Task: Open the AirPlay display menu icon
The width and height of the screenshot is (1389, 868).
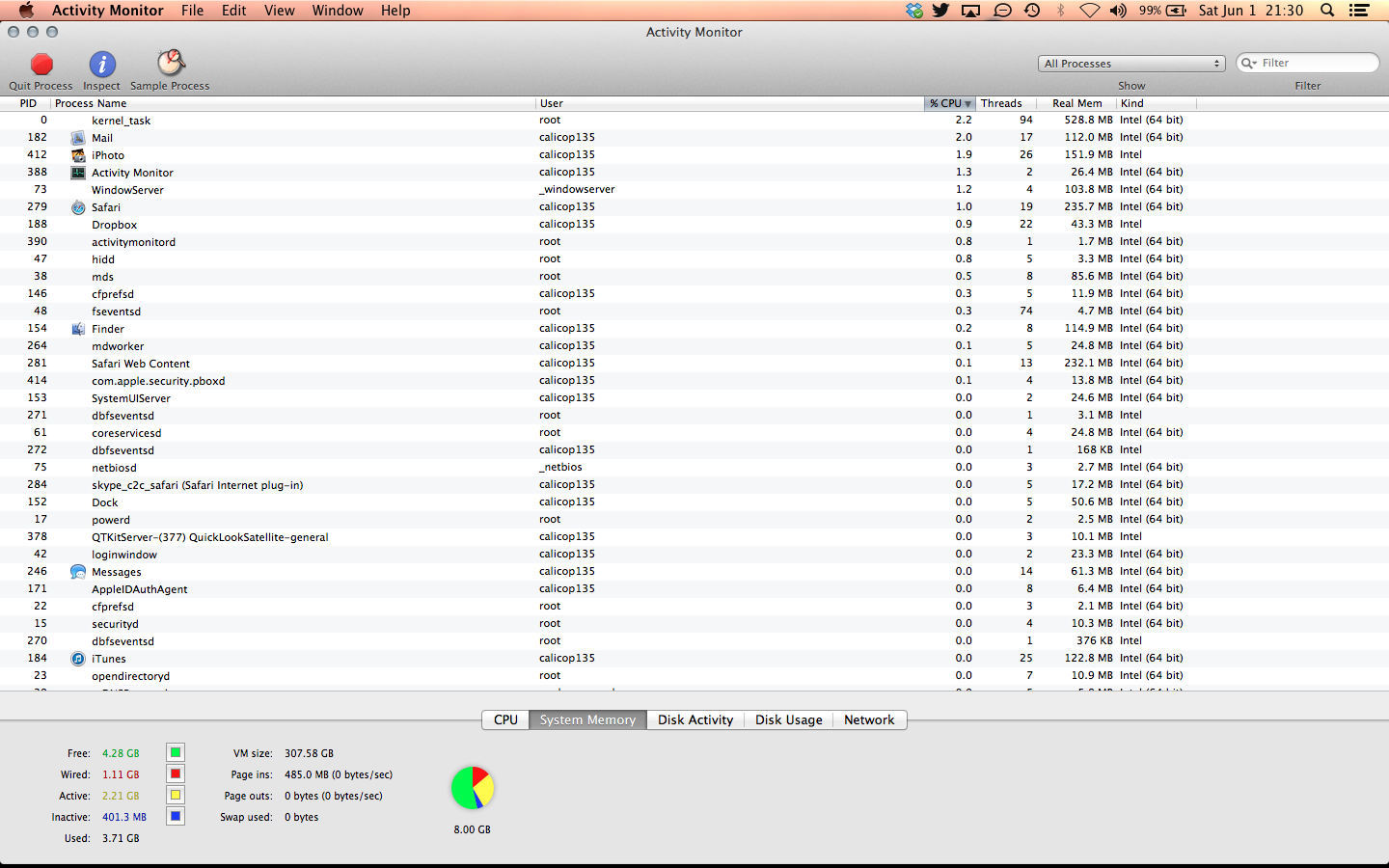Action: pos(971,11)
